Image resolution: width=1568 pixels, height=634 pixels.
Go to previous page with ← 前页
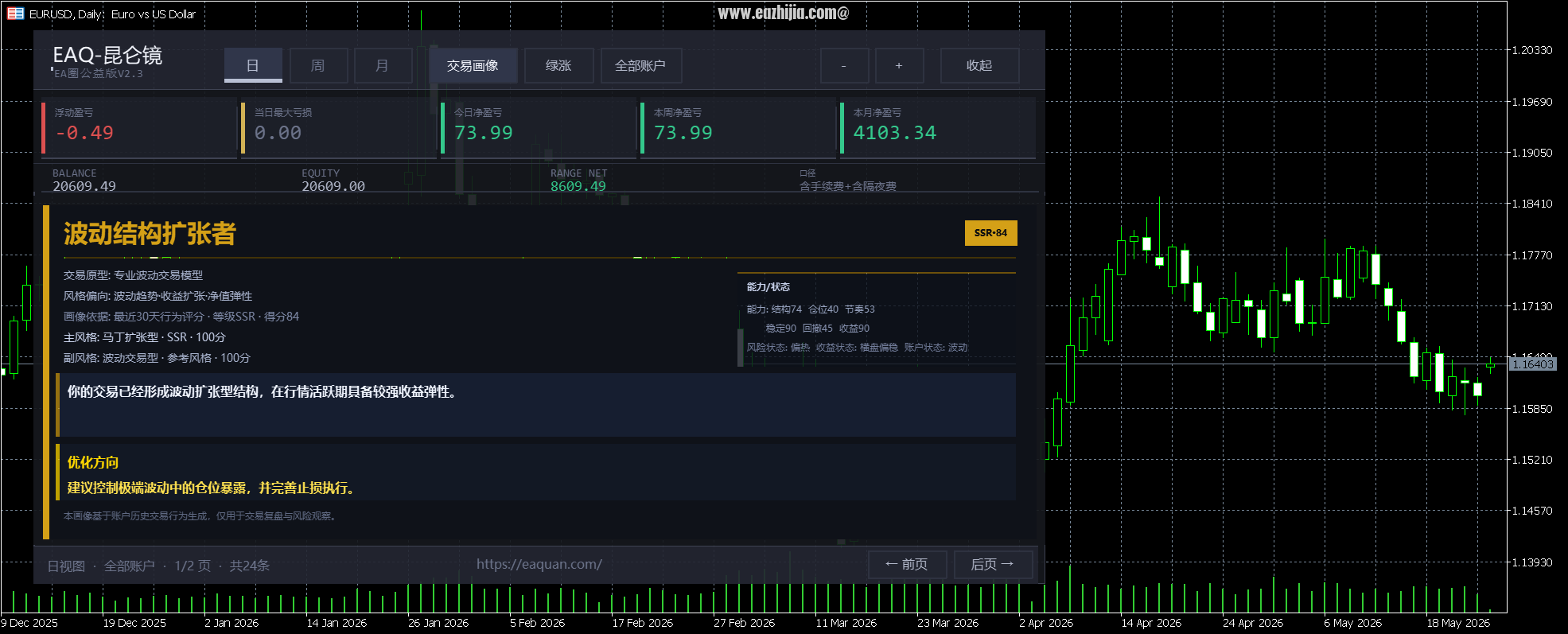[907, 564]
